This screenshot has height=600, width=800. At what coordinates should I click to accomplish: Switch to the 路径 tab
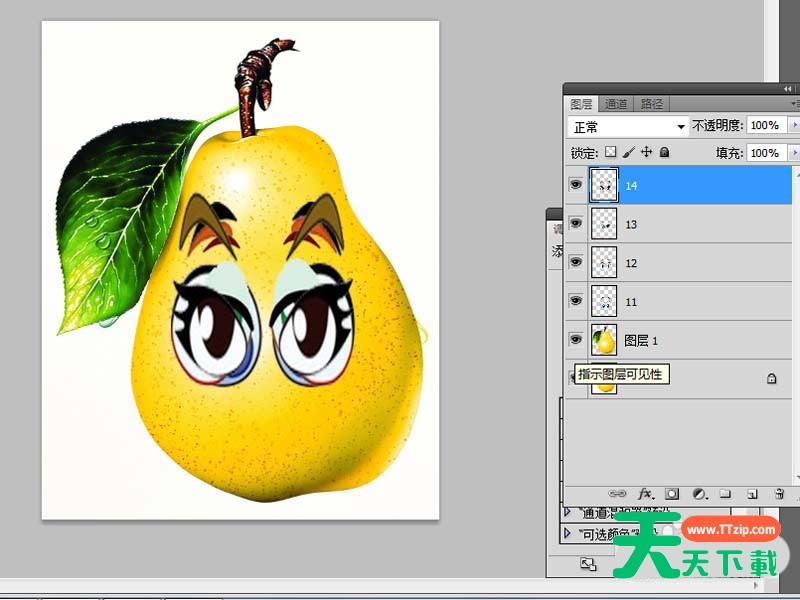[x=652, y=104]
